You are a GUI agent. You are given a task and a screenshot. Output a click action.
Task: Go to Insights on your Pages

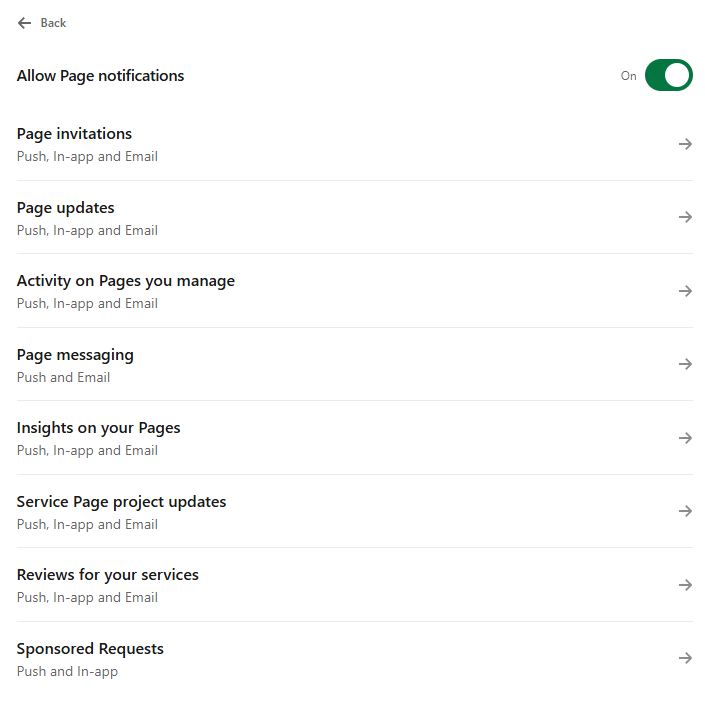click(x=99, y=428)
